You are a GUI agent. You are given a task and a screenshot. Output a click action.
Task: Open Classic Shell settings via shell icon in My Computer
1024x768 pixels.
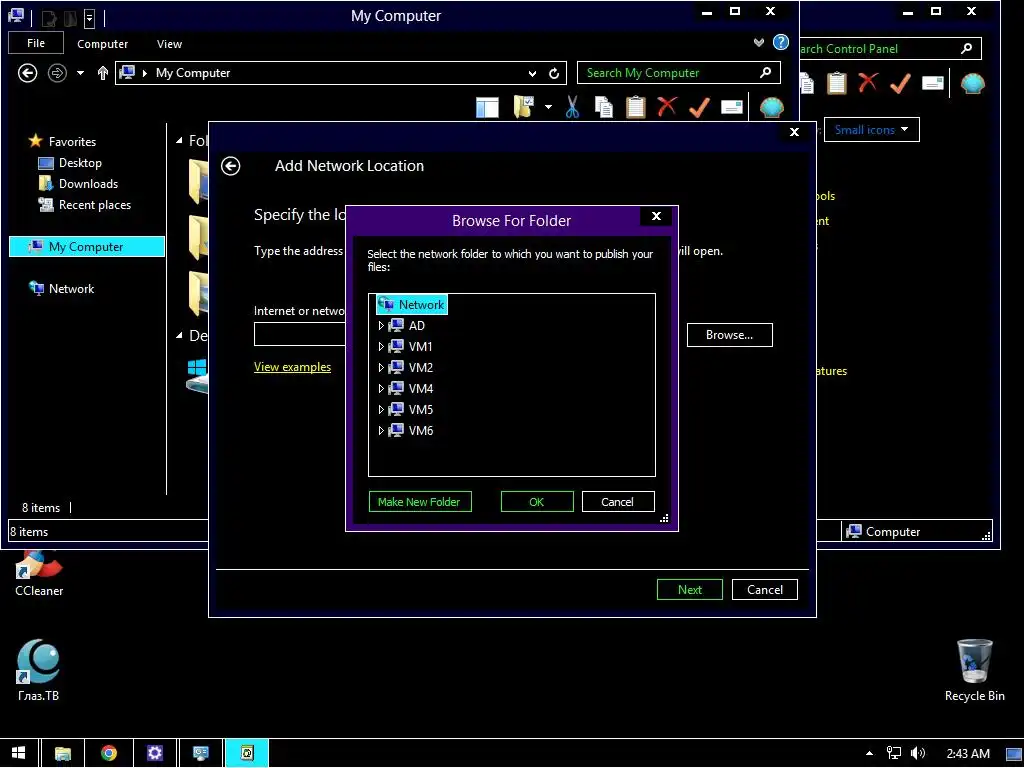pyautogui.click(x=771, y=106)
